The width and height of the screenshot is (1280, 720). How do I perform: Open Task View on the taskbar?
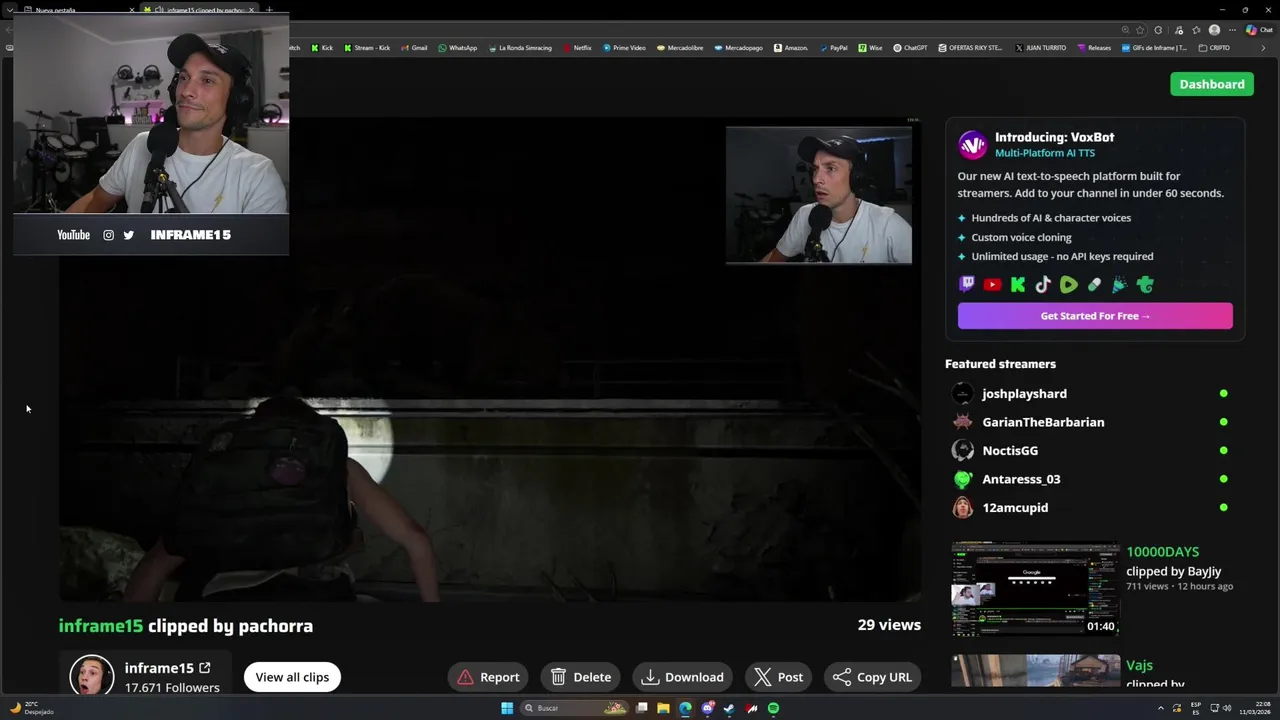click(642, 708)
